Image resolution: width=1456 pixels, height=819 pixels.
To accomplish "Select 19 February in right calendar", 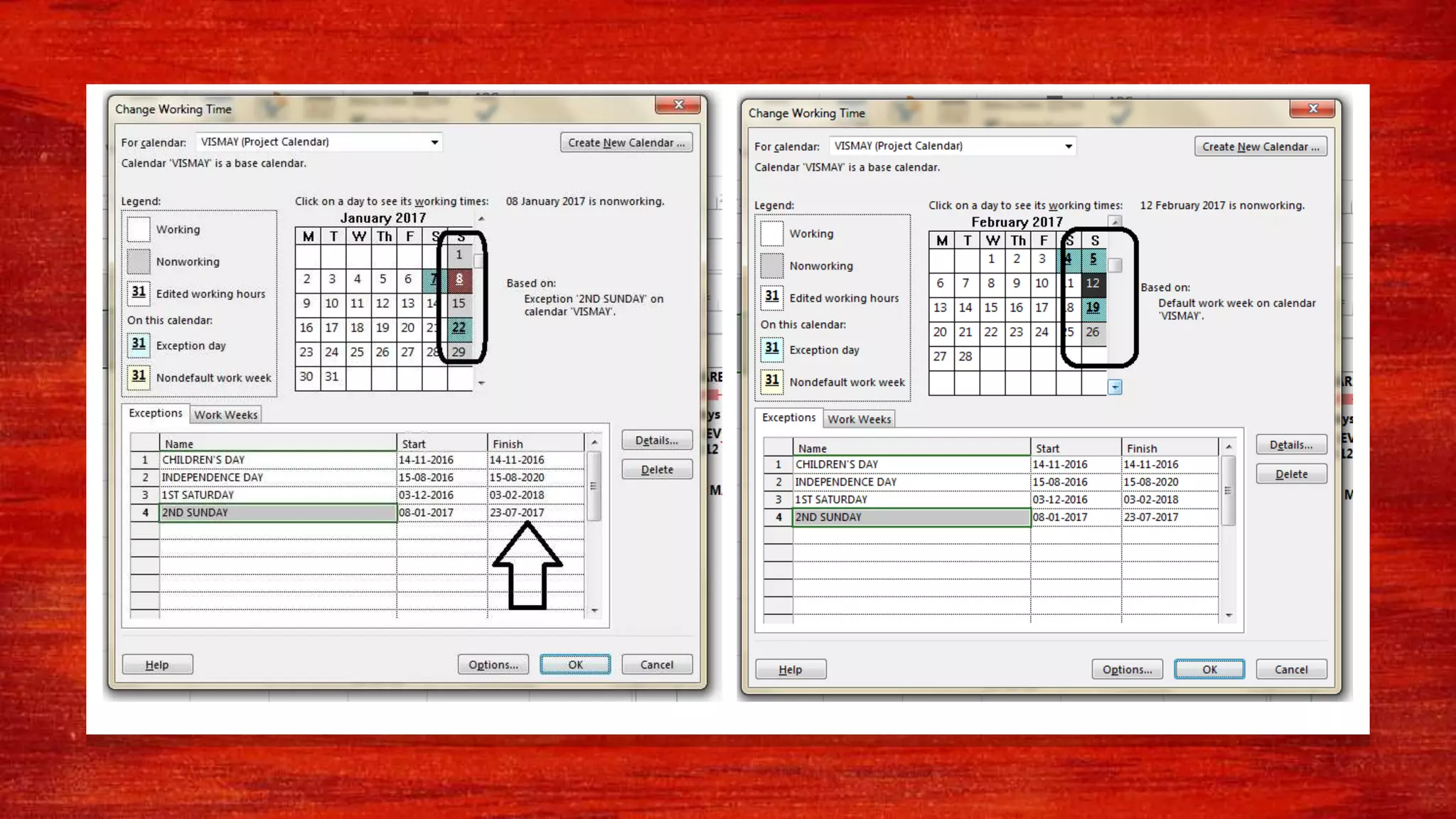I will point(1093,308).
